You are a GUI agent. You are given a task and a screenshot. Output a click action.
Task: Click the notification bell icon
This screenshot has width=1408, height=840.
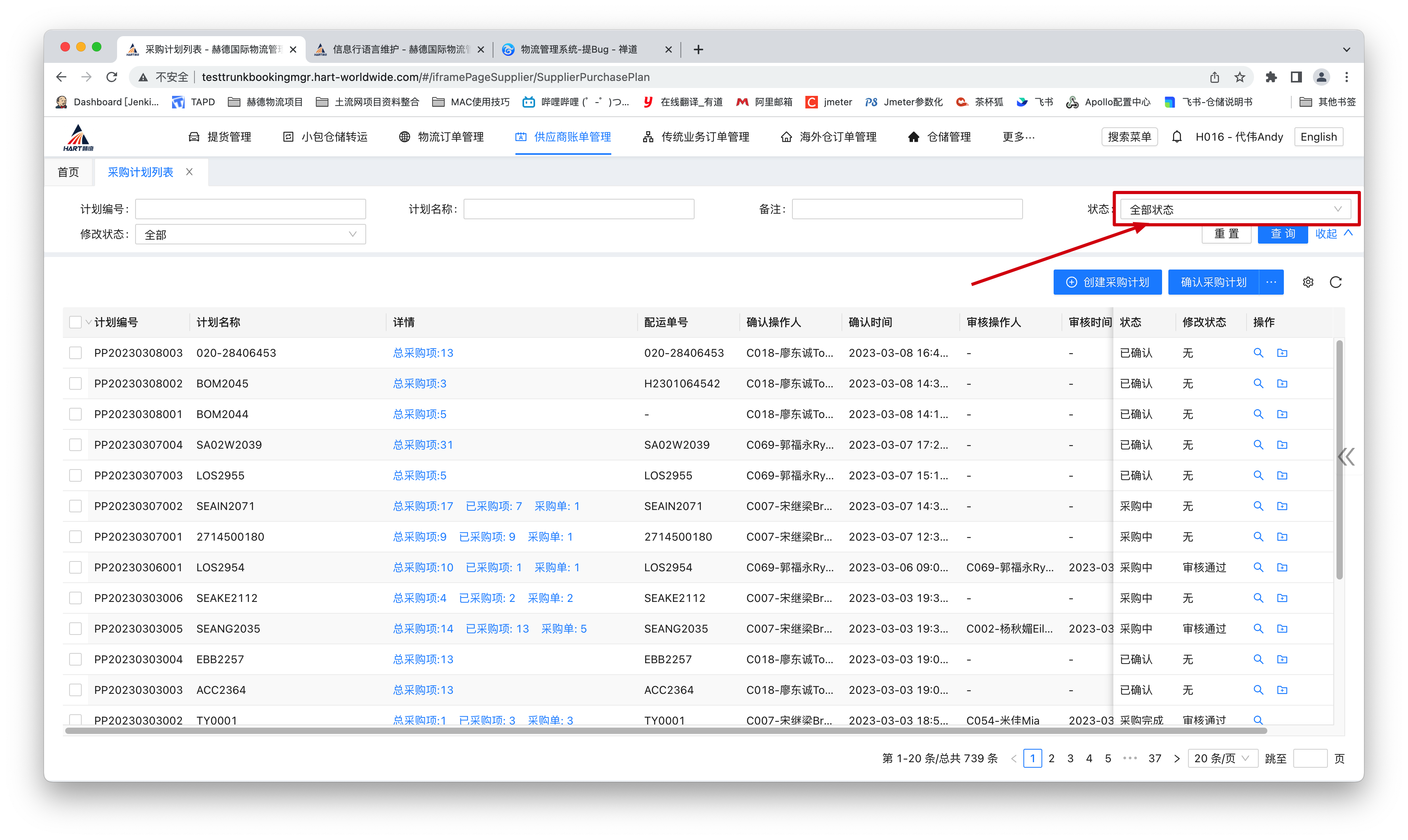(1177, 137)
